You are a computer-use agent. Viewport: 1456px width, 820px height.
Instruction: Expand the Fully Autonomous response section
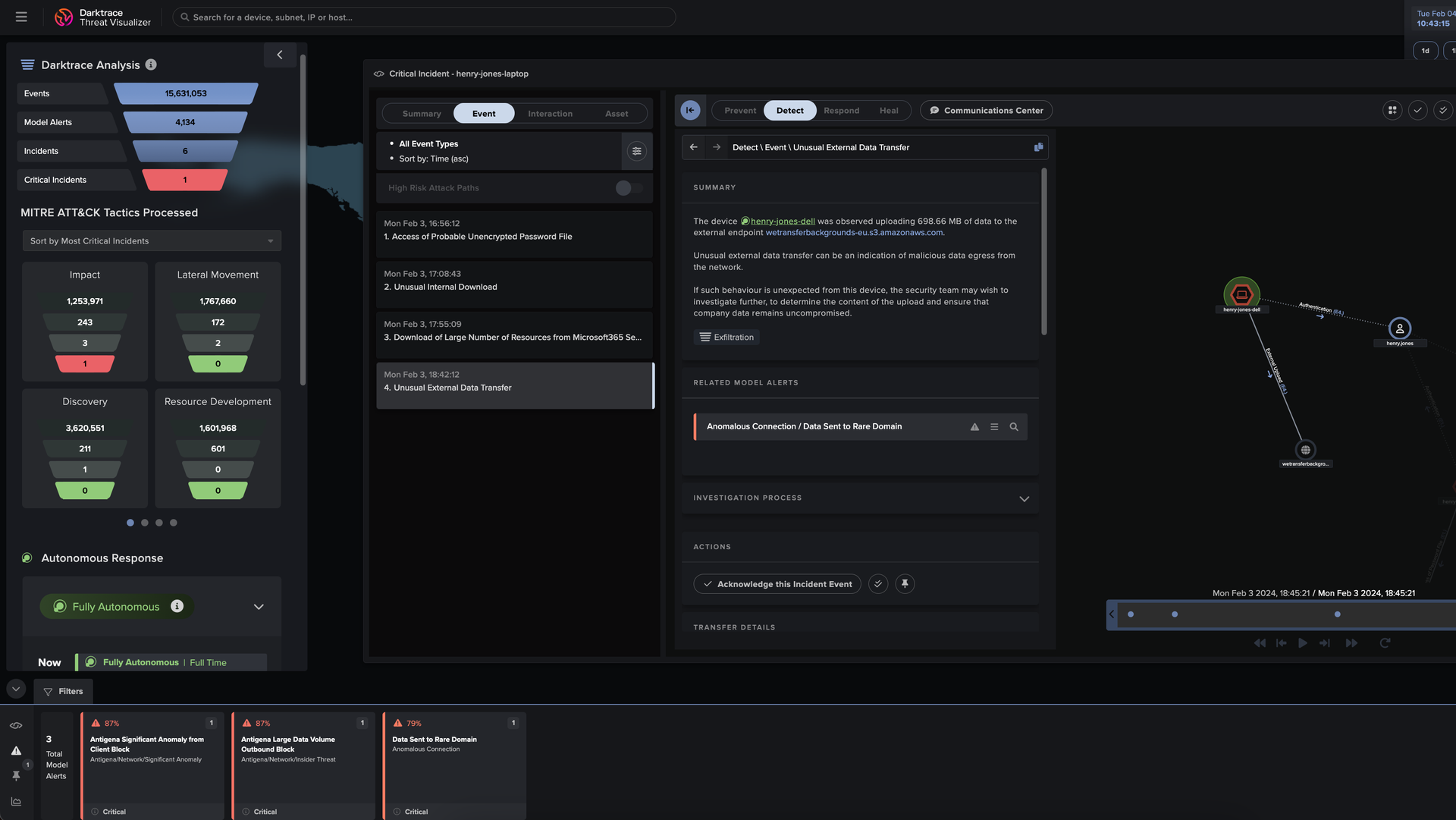(259, 607)
